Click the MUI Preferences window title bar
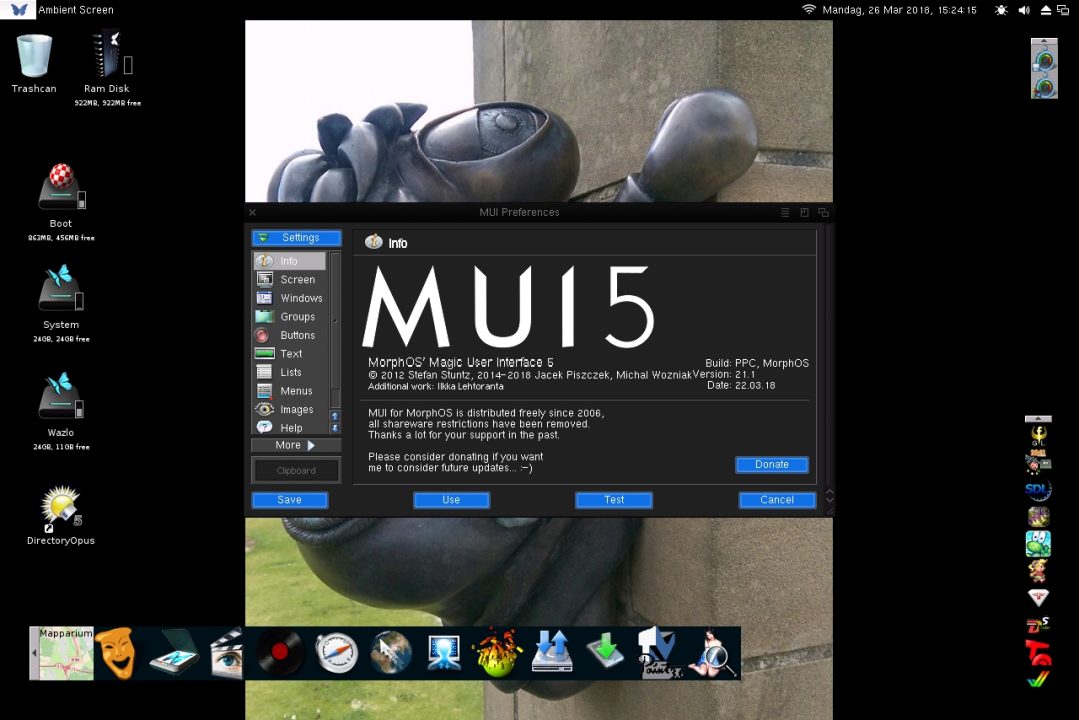Viewport: 1079px width, 720px height. [519, 212]
